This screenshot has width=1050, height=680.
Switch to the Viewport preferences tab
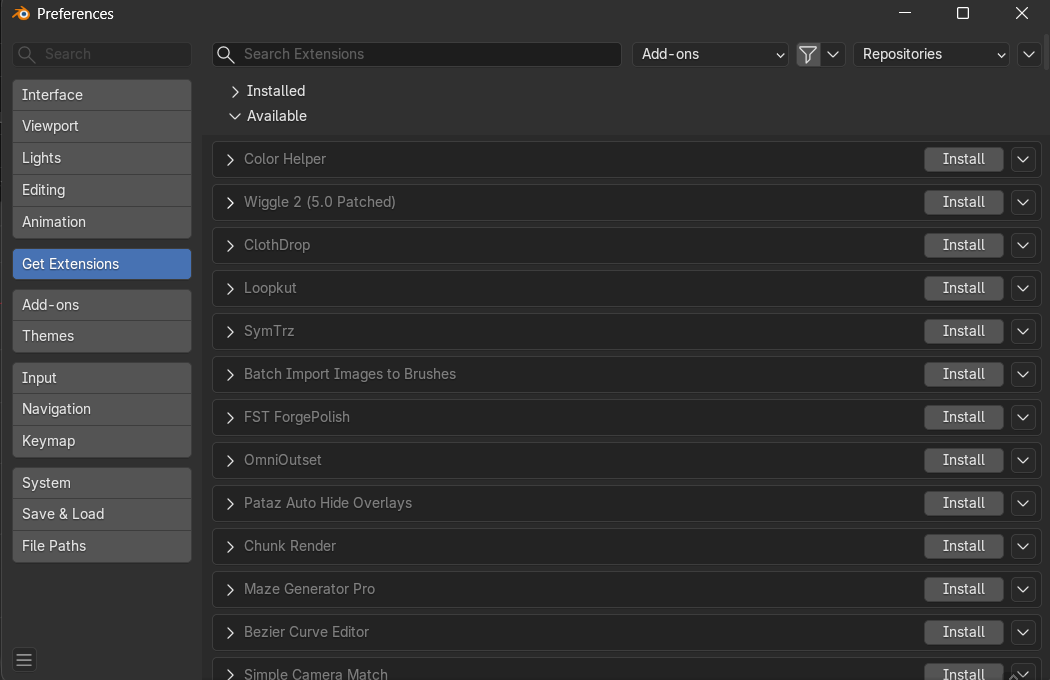point(102,127)
